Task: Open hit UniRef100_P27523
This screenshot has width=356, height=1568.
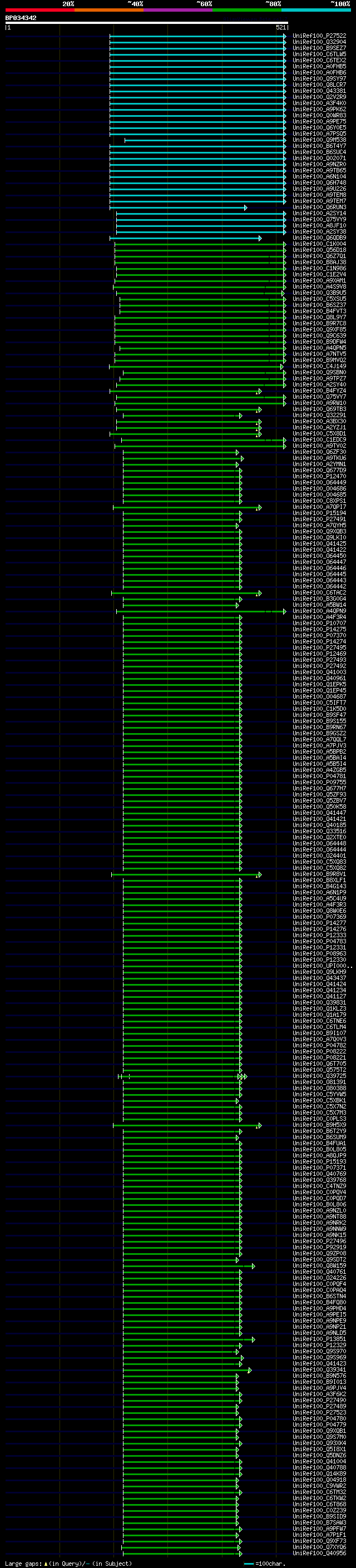Action: click(x=319, y=1413)
